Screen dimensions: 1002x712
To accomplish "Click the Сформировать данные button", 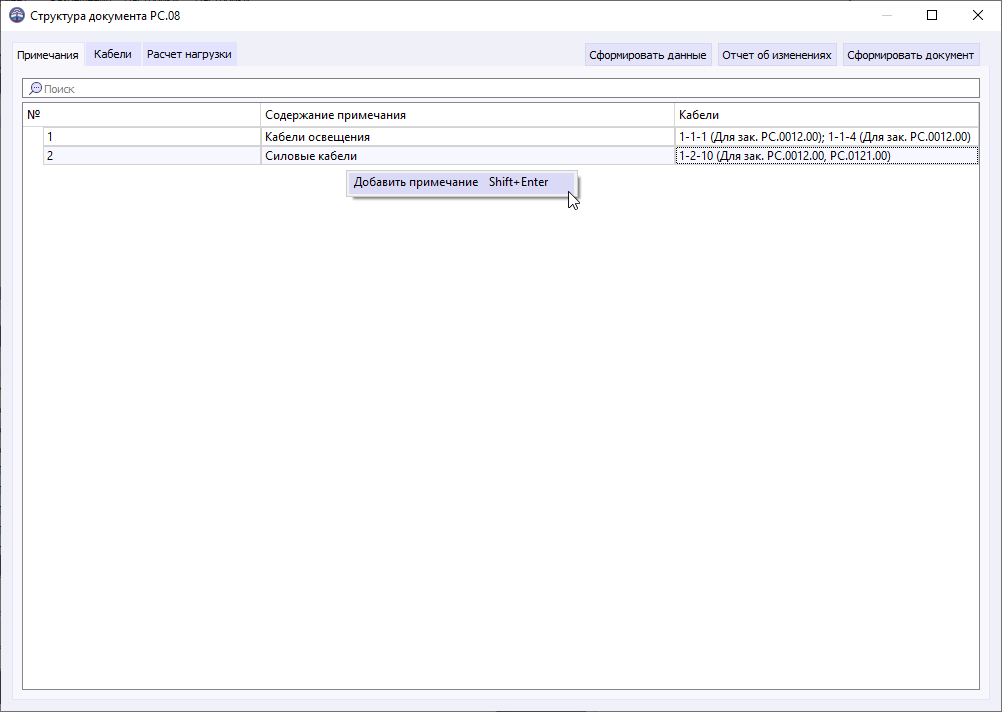I will coord(648,54).
